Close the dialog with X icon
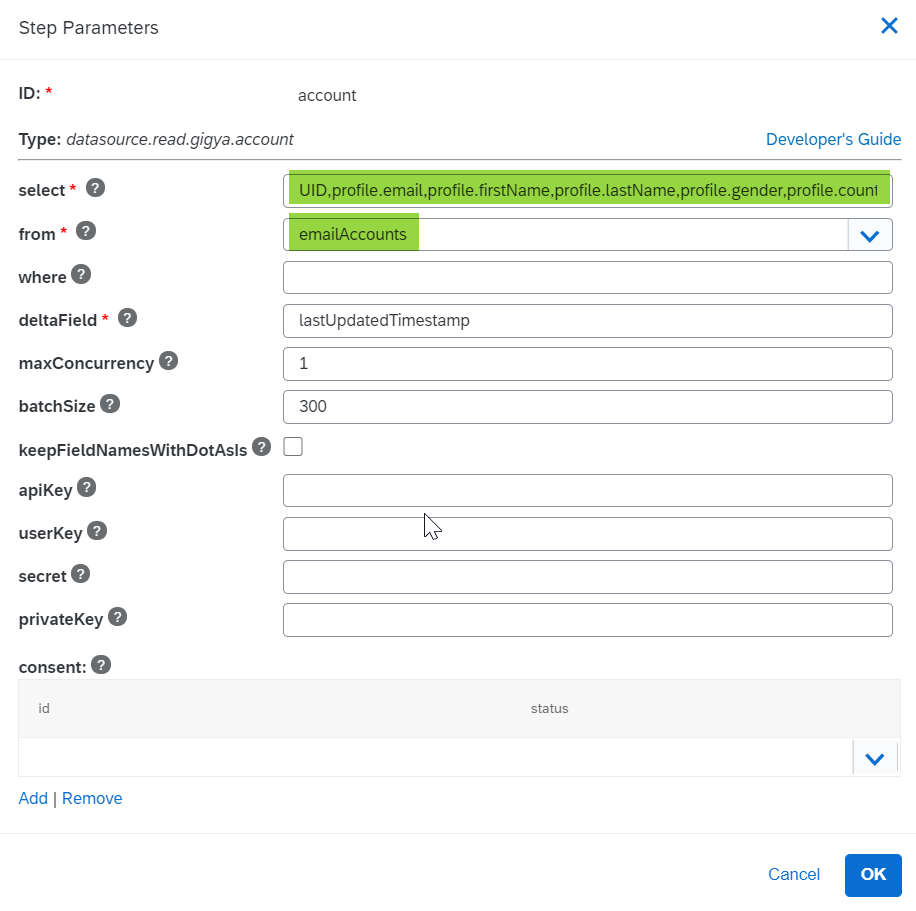 click(x=888, y=26)
